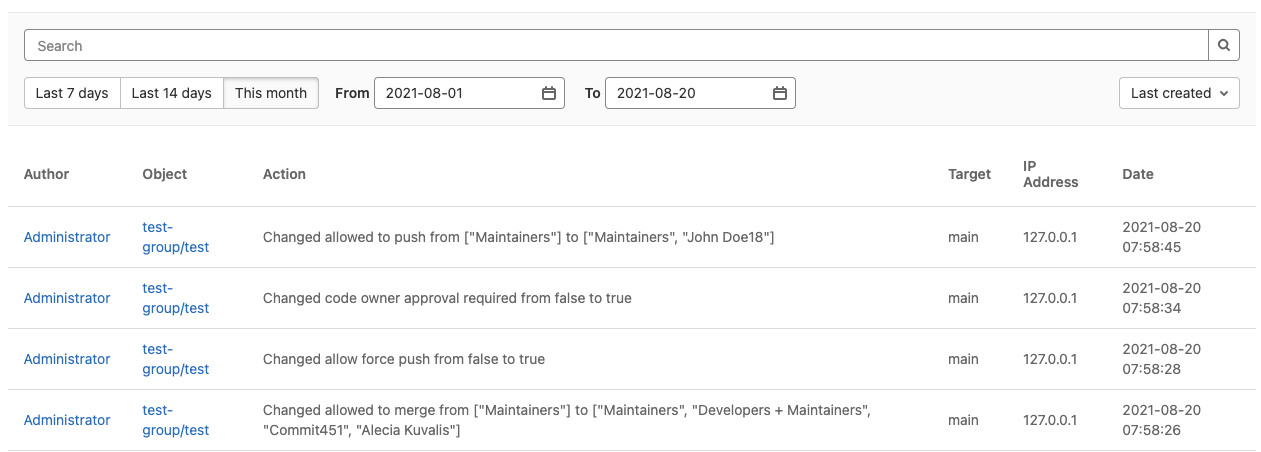
Task: Open test-group/test link for code owner approval event
Action: [x=176, y=298]
